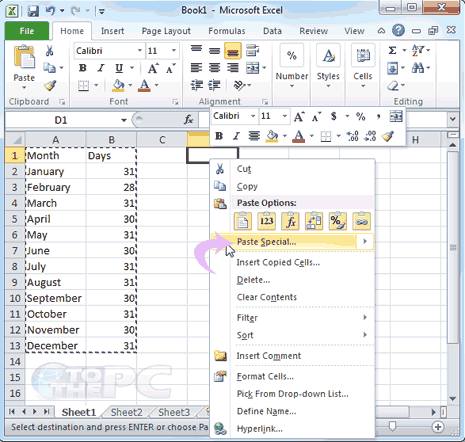465x442 pixels.
Task: Click the ribbon Increase Indent icon
Action: tap(214, 85)
